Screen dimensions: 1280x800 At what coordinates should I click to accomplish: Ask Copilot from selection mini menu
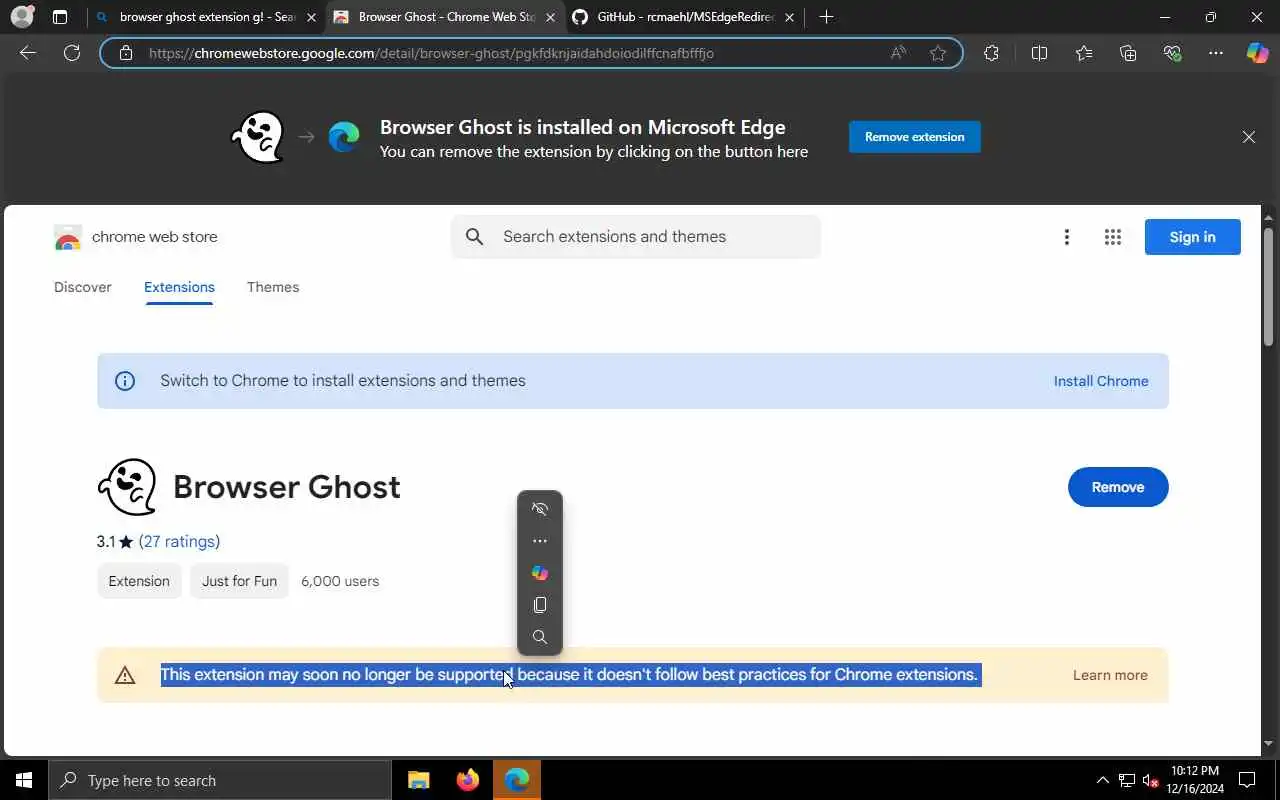click(x=540, y=573)
